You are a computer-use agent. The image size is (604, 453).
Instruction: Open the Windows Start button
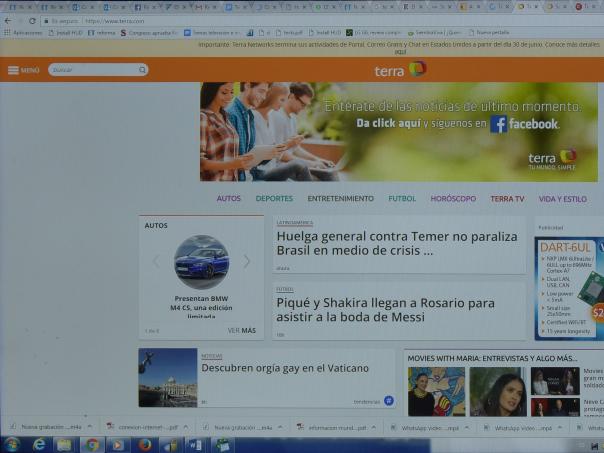coord(12,444)
